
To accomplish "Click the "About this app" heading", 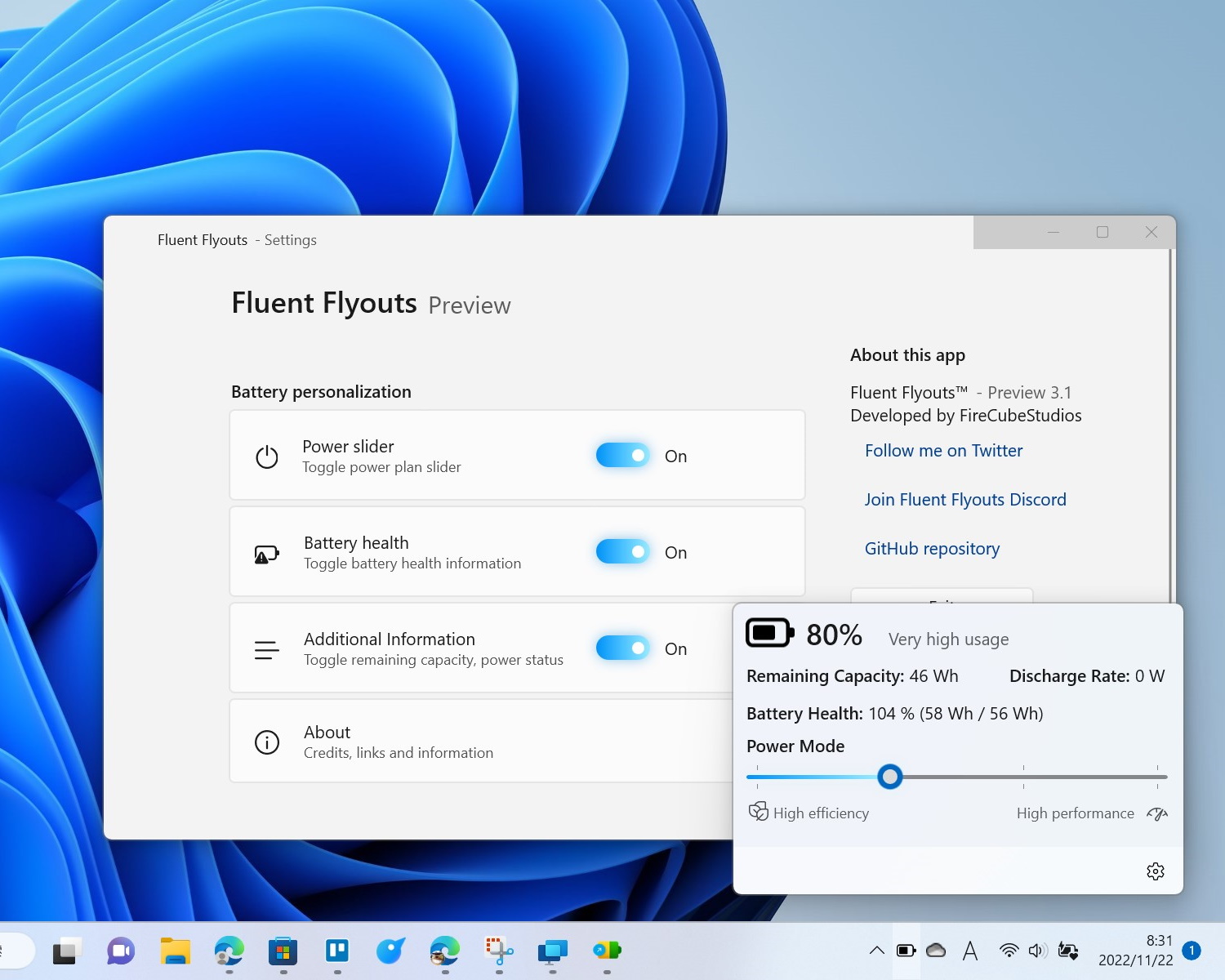I will tap(907, 355).
